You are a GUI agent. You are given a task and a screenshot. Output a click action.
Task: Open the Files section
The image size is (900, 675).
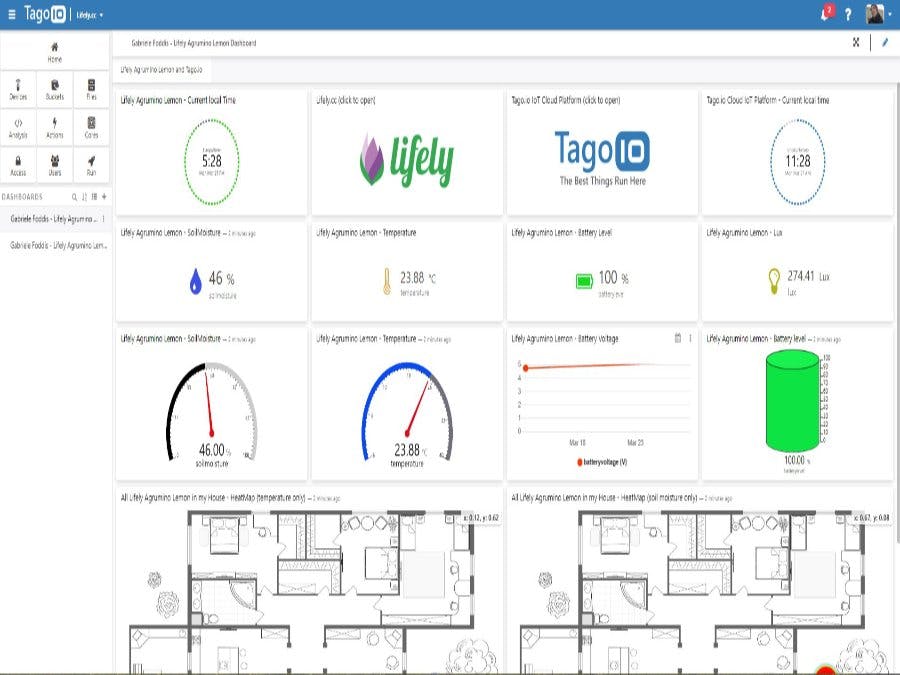(x=91, y=90)
